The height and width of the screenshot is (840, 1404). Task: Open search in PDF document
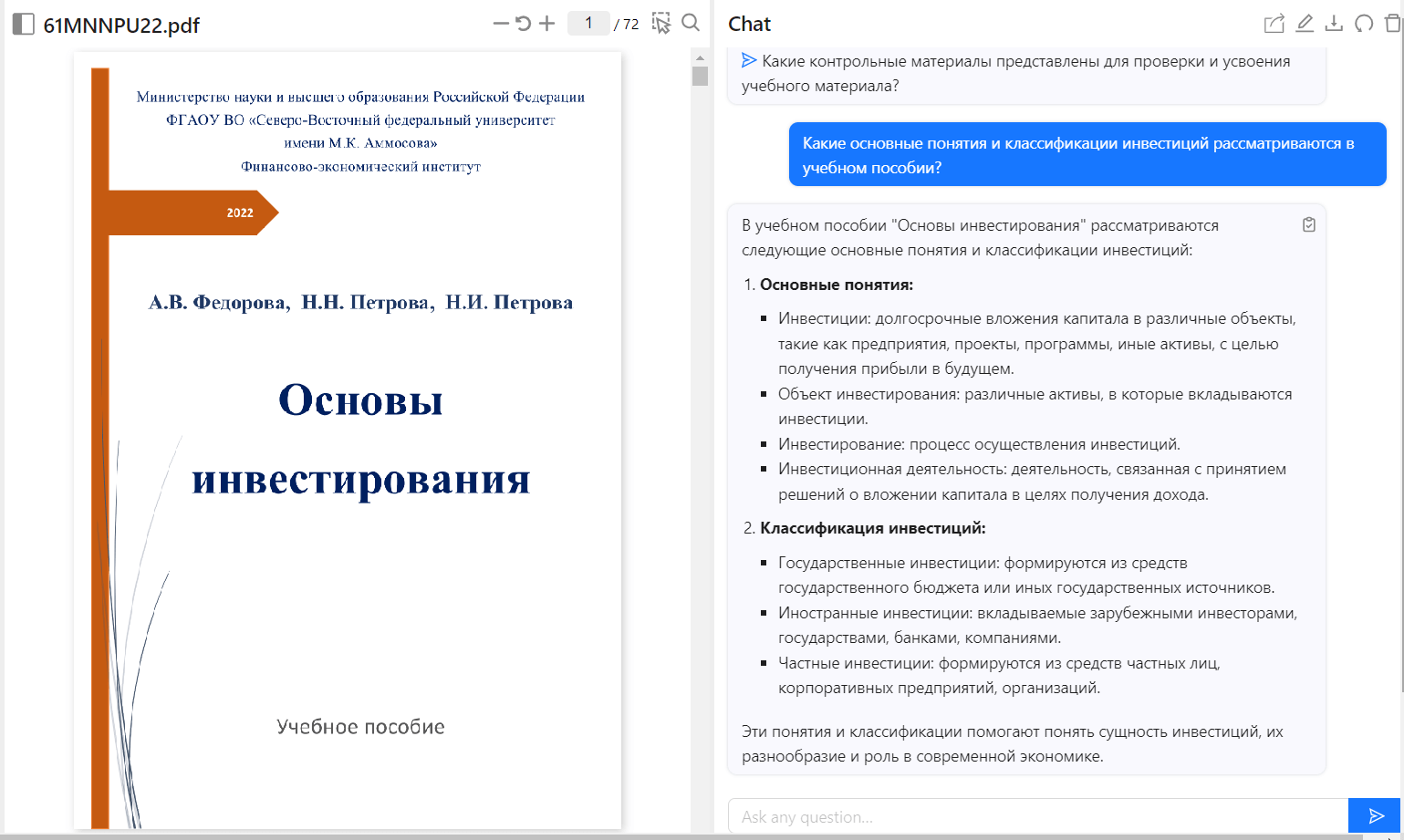coord(691,24)
